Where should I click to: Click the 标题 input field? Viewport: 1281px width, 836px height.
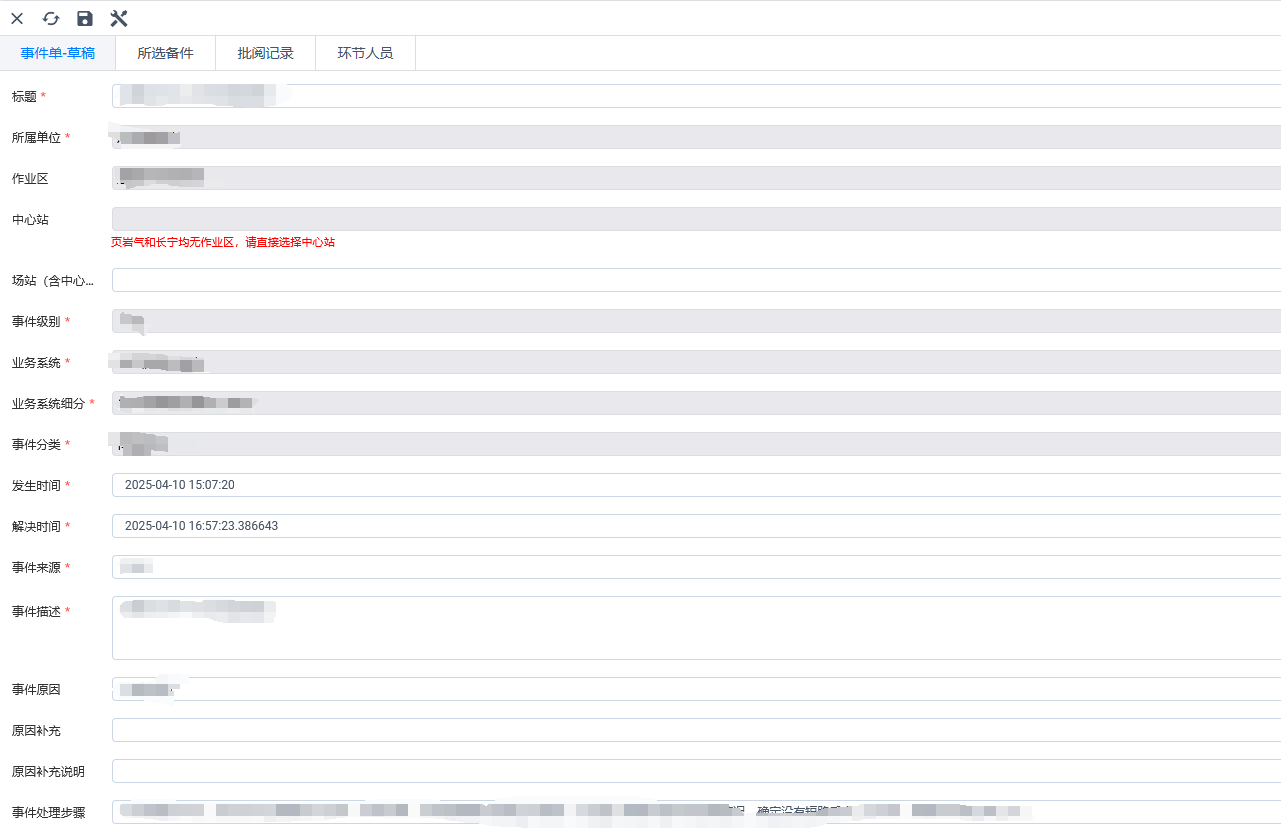tap(696, 96)
